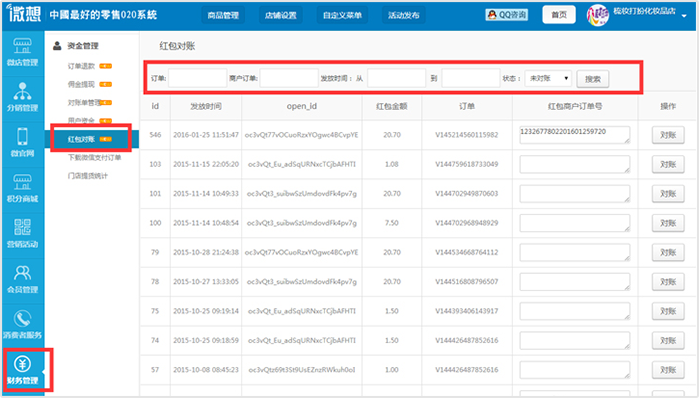Select 对账单管理 submenu item
699x398 pixels.
(x=84, y=103)
